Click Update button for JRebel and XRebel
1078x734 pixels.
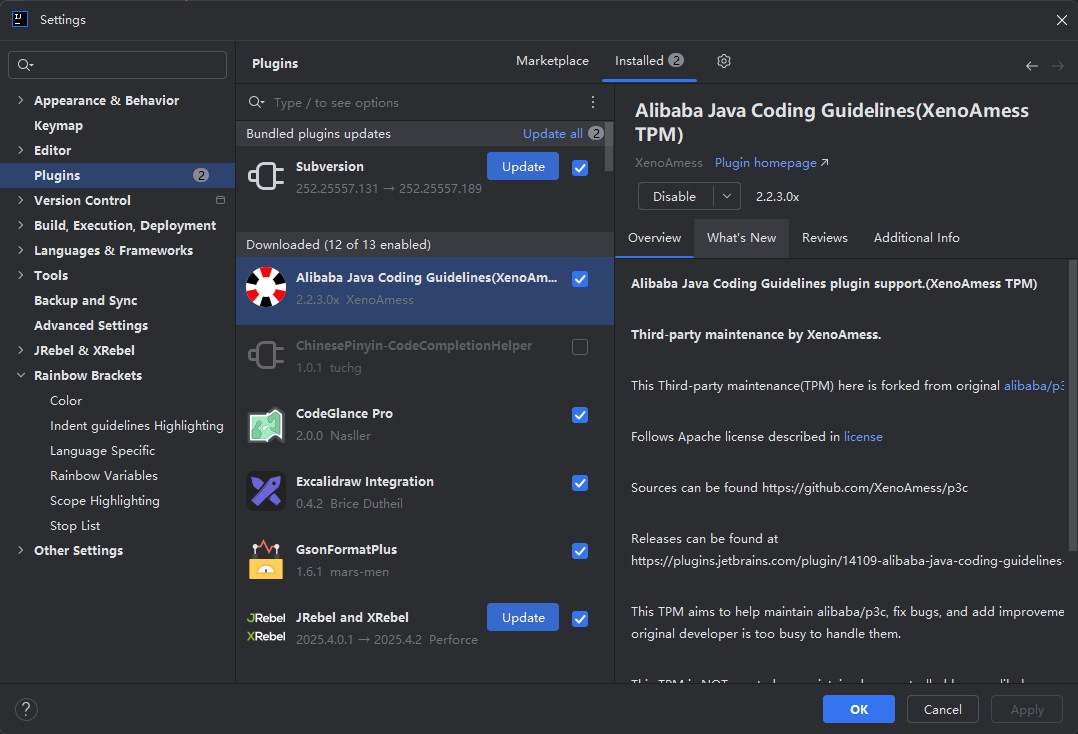(523, 618)
